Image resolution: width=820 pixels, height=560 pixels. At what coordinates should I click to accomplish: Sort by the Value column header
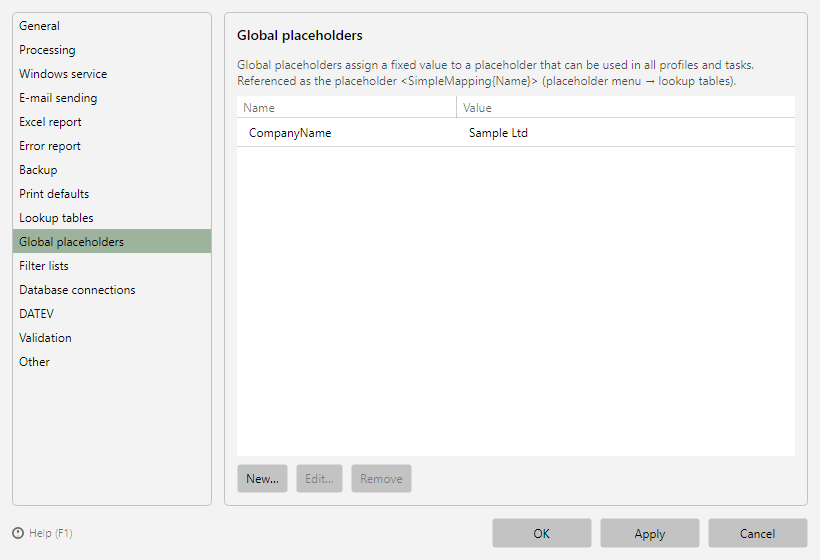[x=626, y=108]
